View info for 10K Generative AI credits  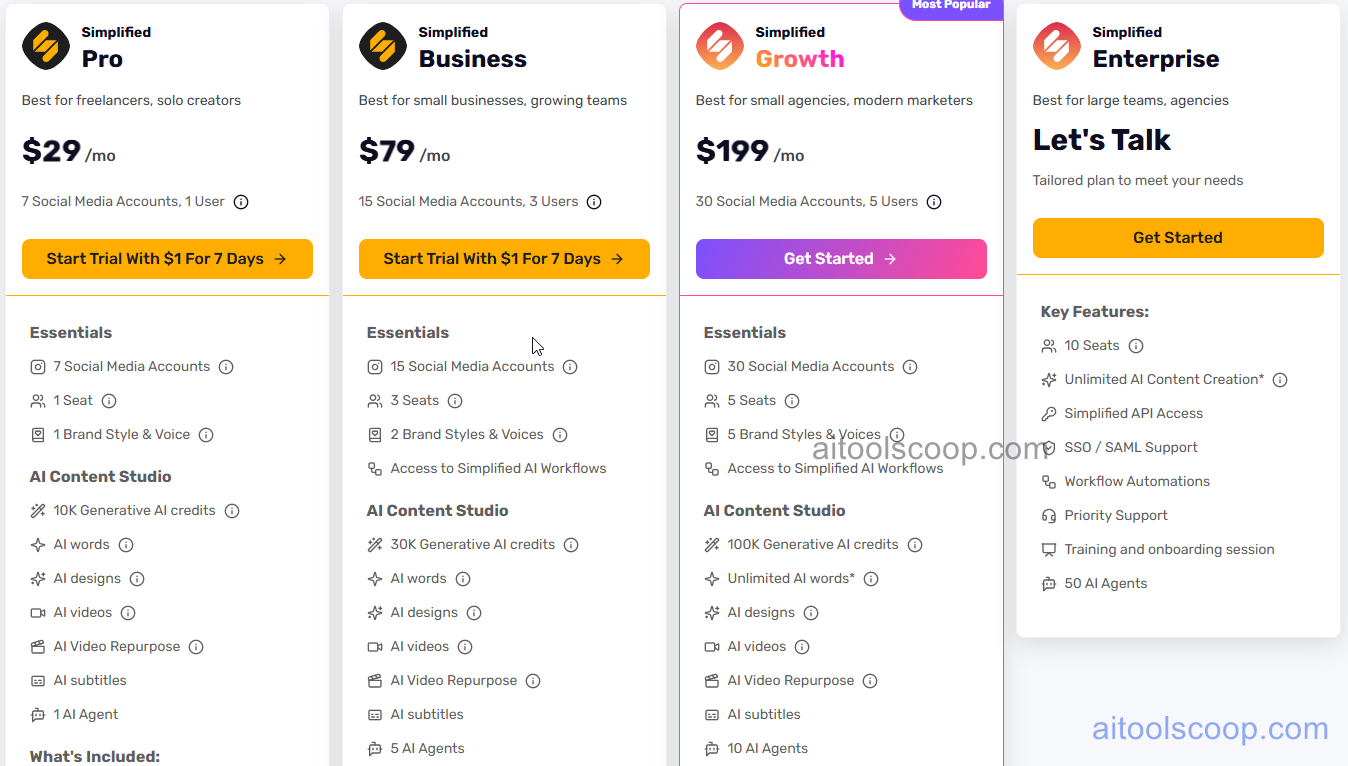pos(231,510)
